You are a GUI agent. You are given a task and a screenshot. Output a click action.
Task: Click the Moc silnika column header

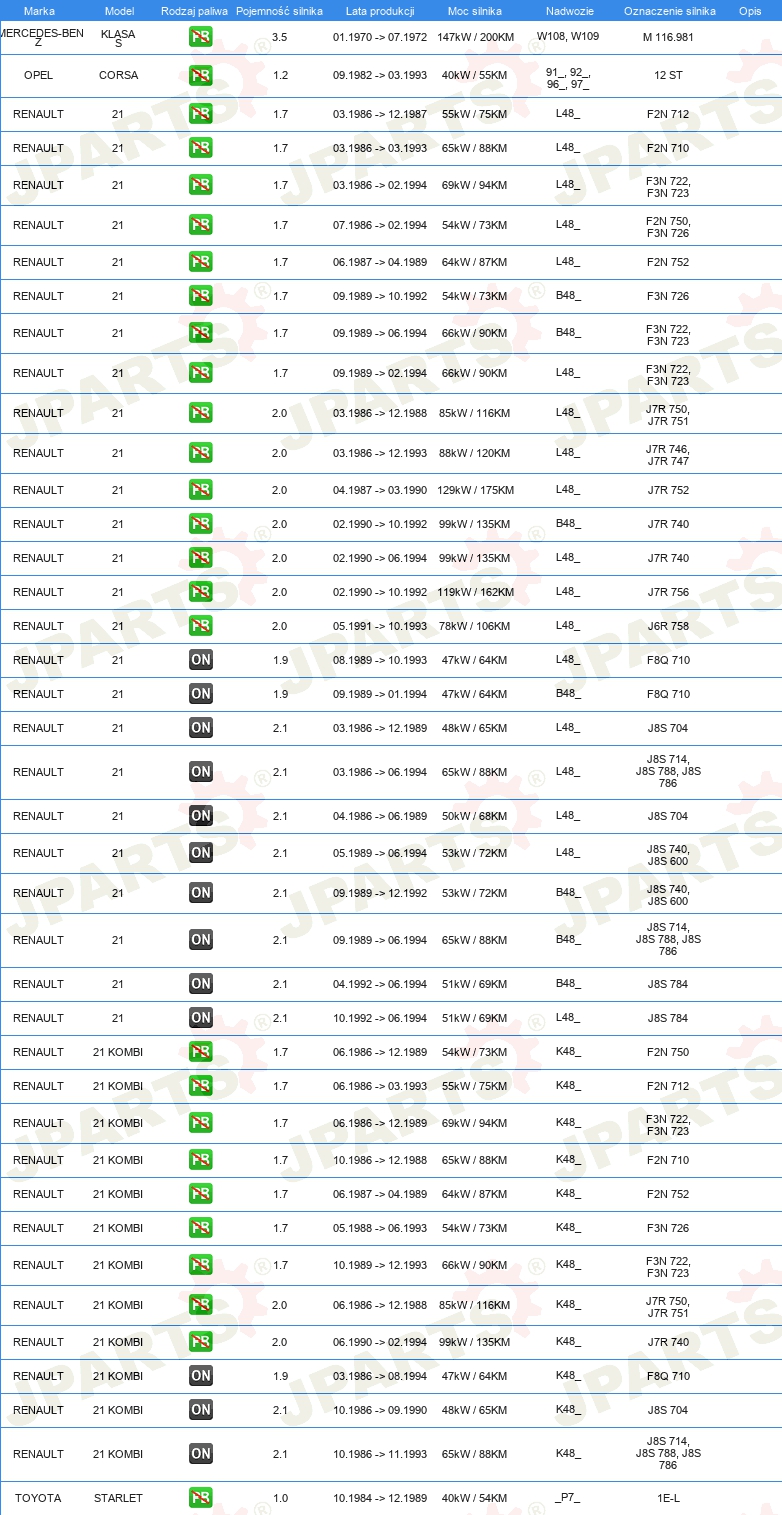475,10
